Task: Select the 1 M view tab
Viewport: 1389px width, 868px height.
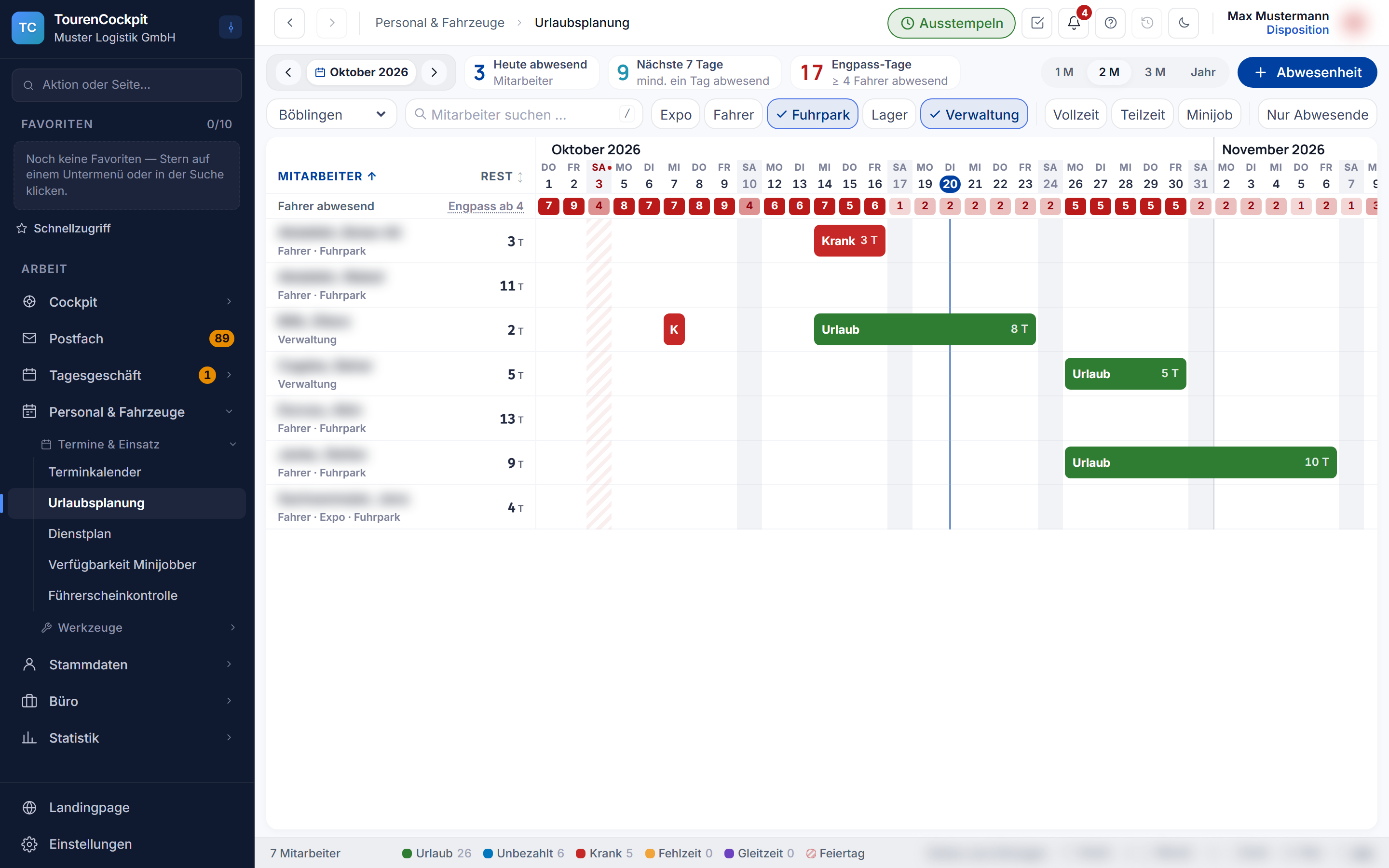Action: 1064,72
